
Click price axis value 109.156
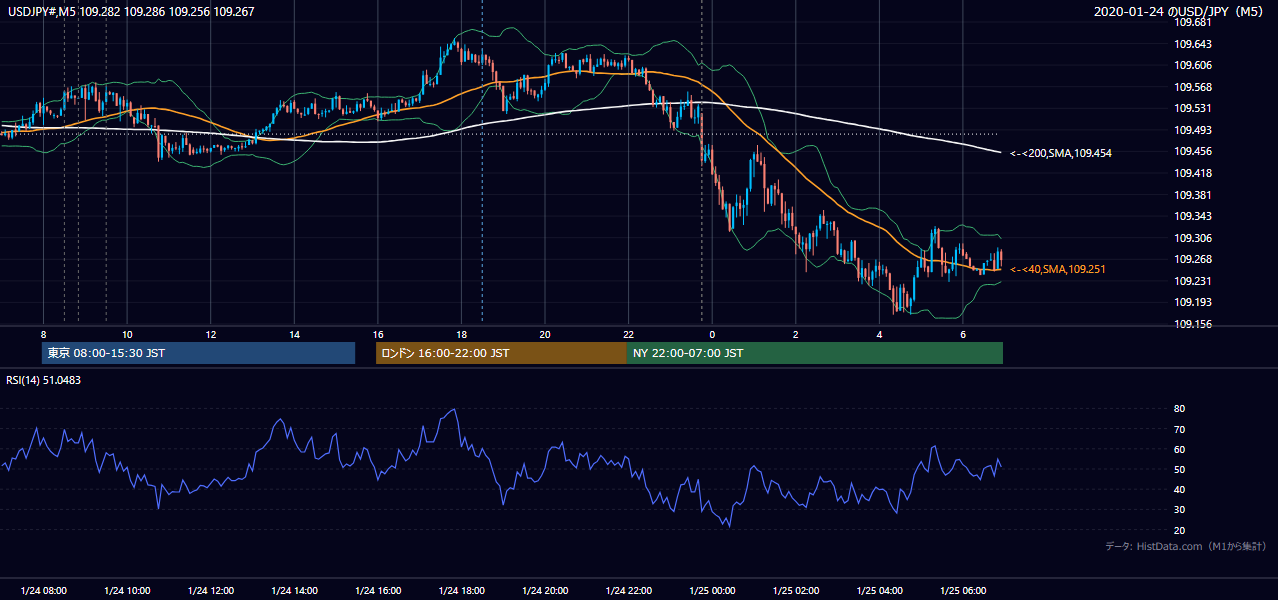[1192, 324]
